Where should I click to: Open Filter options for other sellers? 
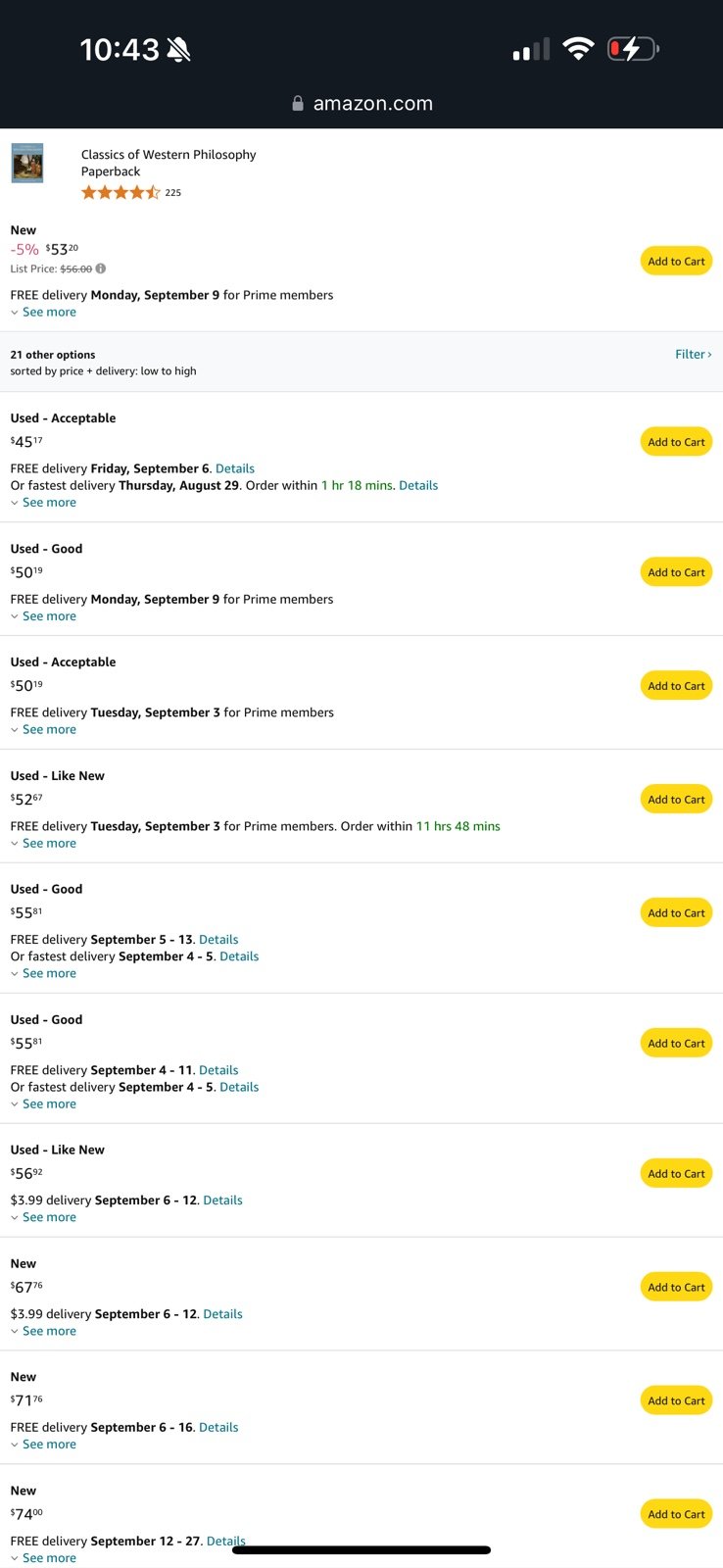(x=694, y=354)
